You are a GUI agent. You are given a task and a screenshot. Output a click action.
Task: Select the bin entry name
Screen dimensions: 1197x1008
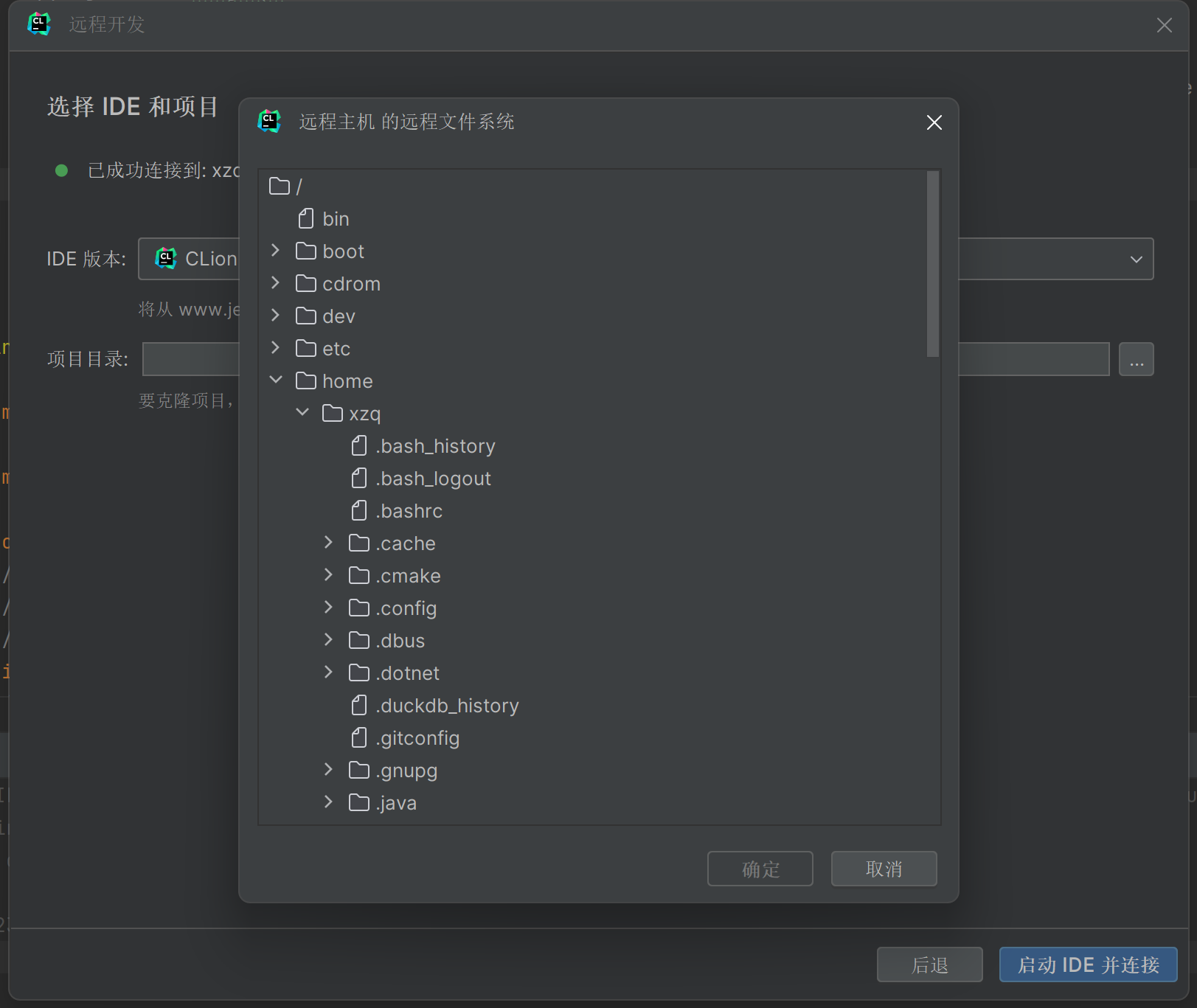pyautogui.click(x=336, y=219)
